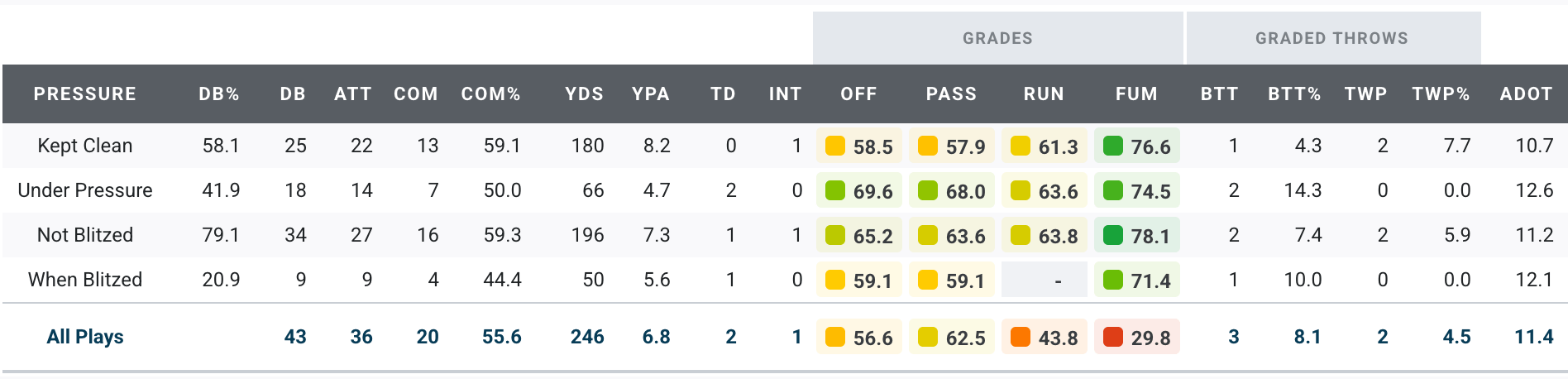The image size is (1568, 379).
Task: Click orange swatch beside All Plays RUN 43.8
Action: tap(1021, 338)
